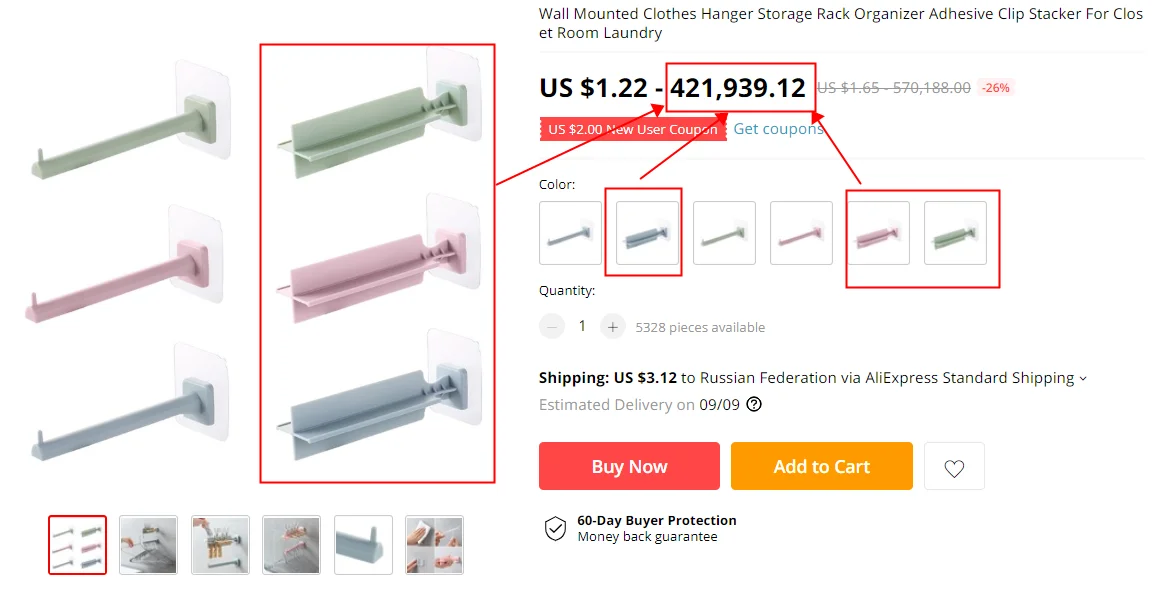
Task: View the second thumbnail showing hangers on rack
Action: pyautogui.click(x=149, y=545)
